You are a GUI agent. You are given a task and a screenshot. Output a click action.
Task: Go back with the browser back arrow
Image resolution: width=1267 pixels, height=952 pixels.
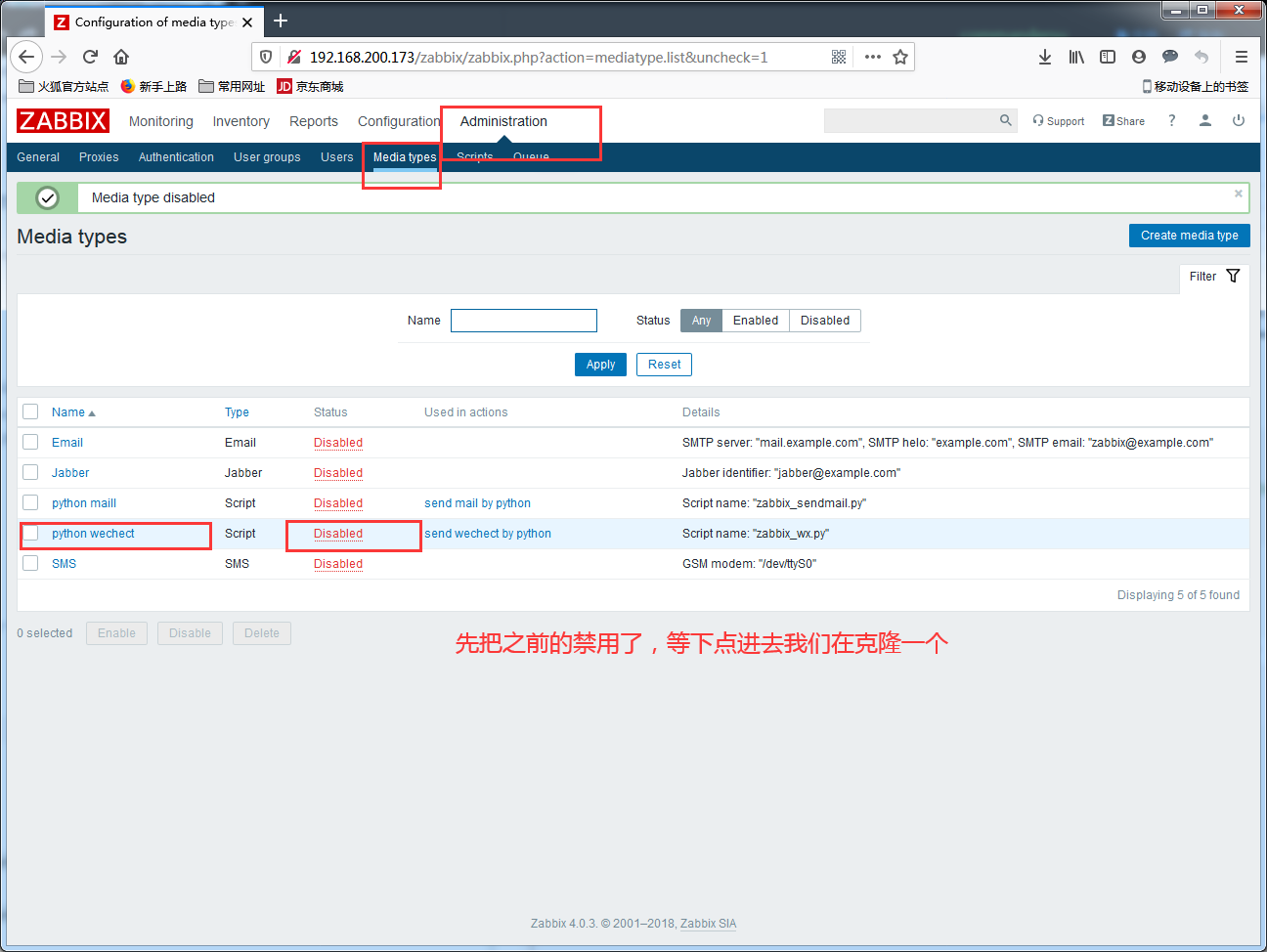[26, 57]
